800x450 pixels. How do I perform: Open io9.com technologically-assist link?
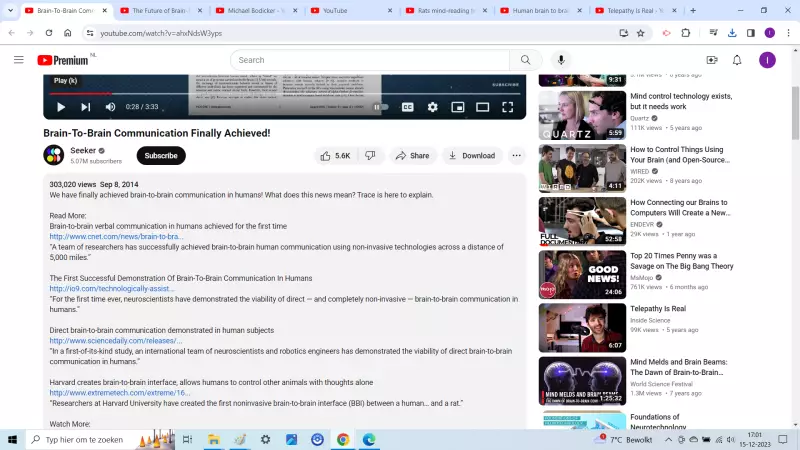tap(112, 289)
